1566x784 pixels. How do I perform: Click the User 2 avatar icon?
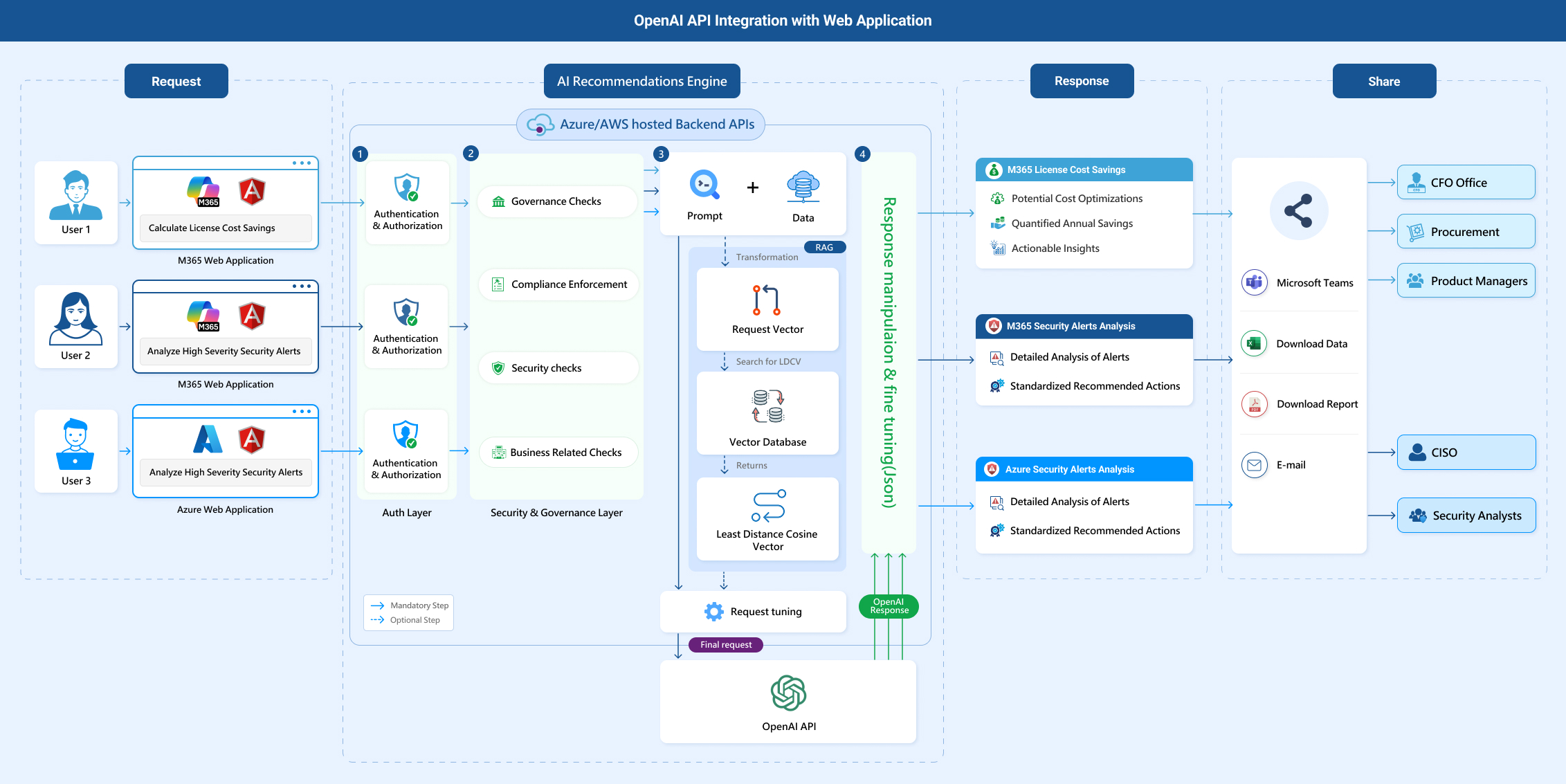76,318
